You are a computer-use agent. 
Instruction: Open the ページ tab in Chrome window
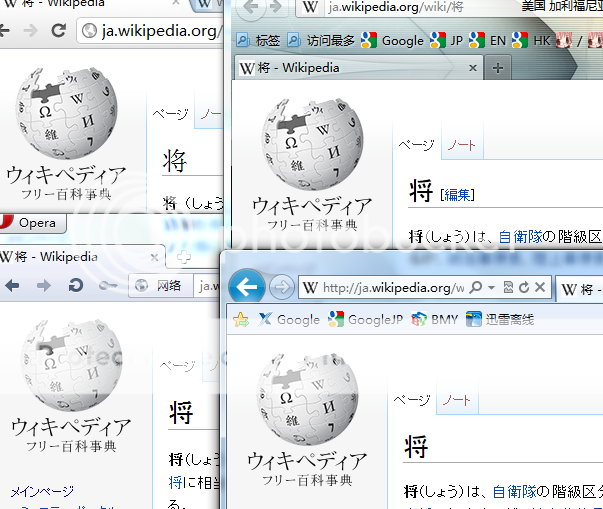(x=170, y=113)
